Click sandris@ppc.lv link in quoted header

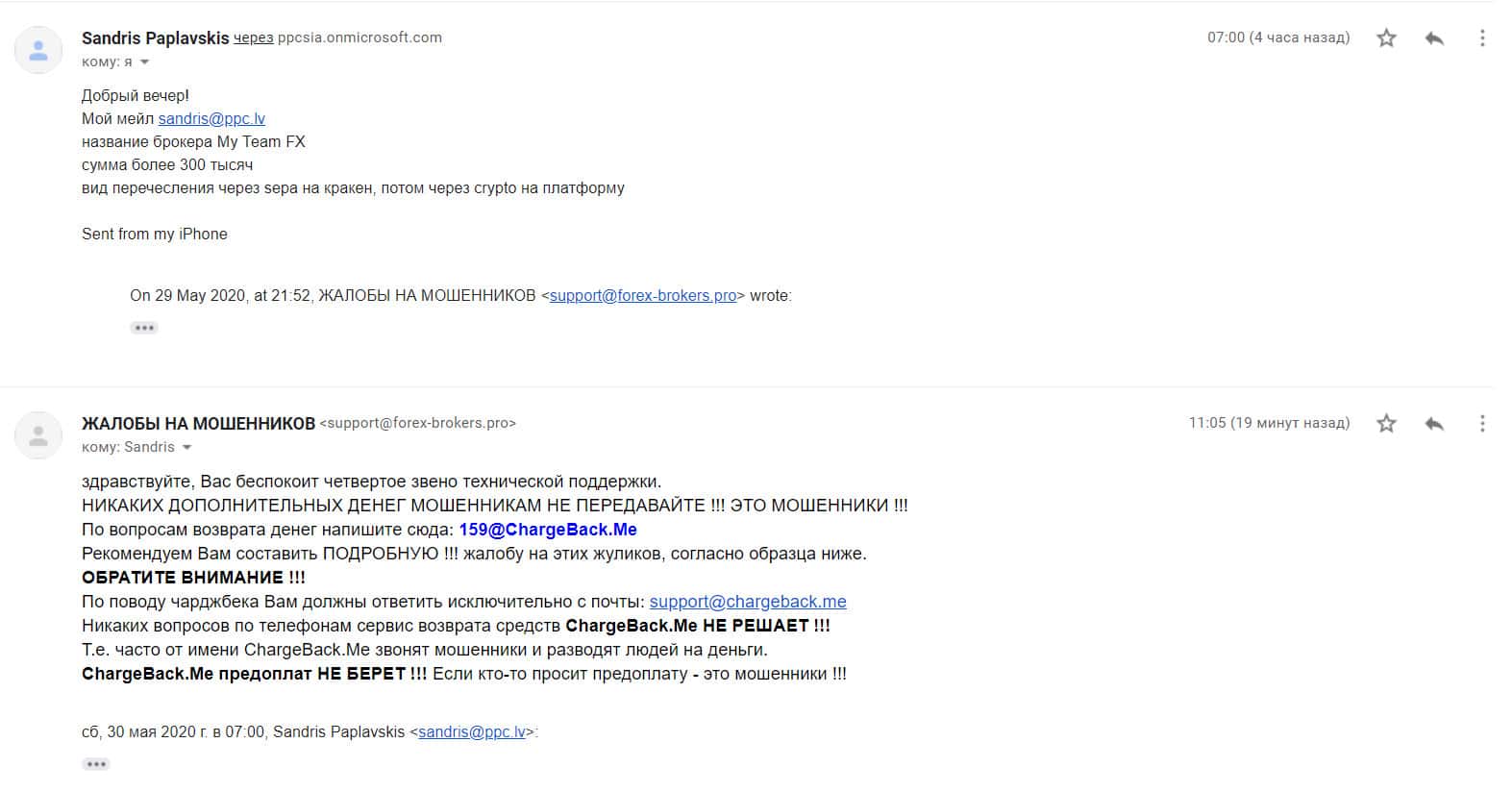[x=472, y=732]
